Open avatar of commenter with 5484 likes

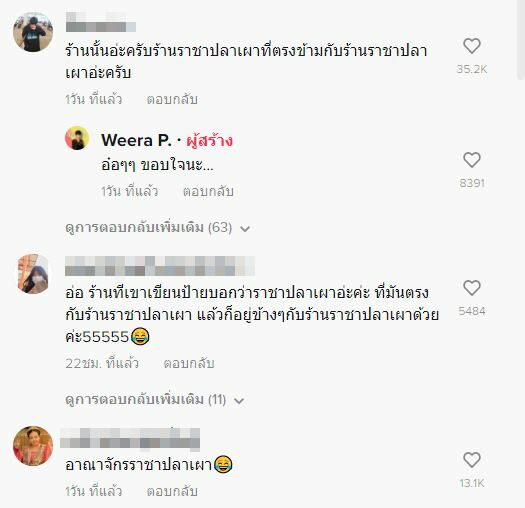coord(33,274)
